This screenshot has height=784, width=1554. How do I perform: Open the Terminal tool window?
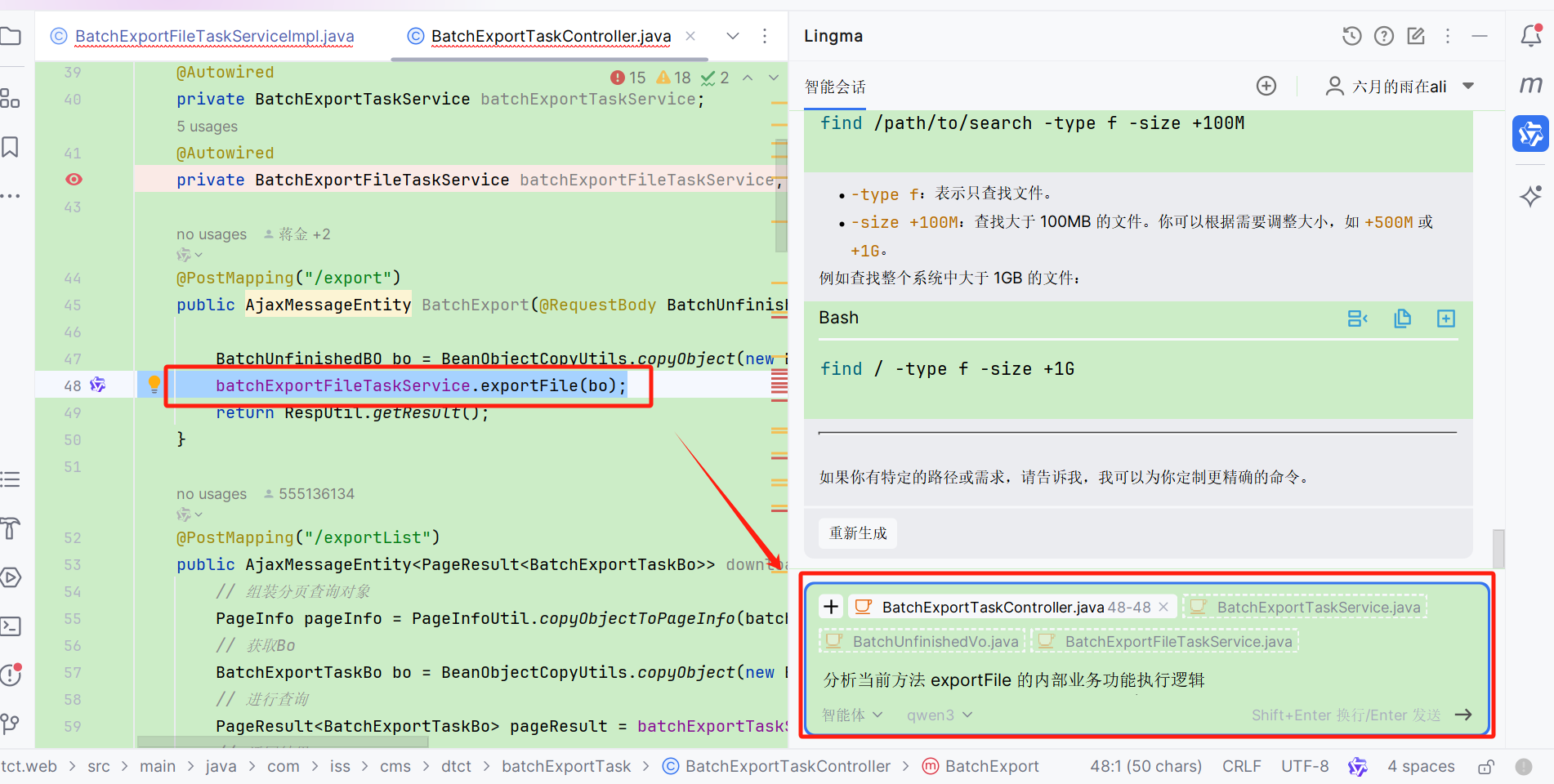[11, 626]
